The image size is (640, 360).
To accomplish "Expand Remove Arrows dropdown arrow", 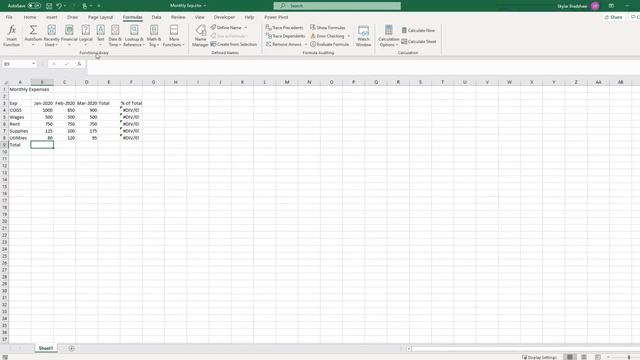I will pos(306,44).
